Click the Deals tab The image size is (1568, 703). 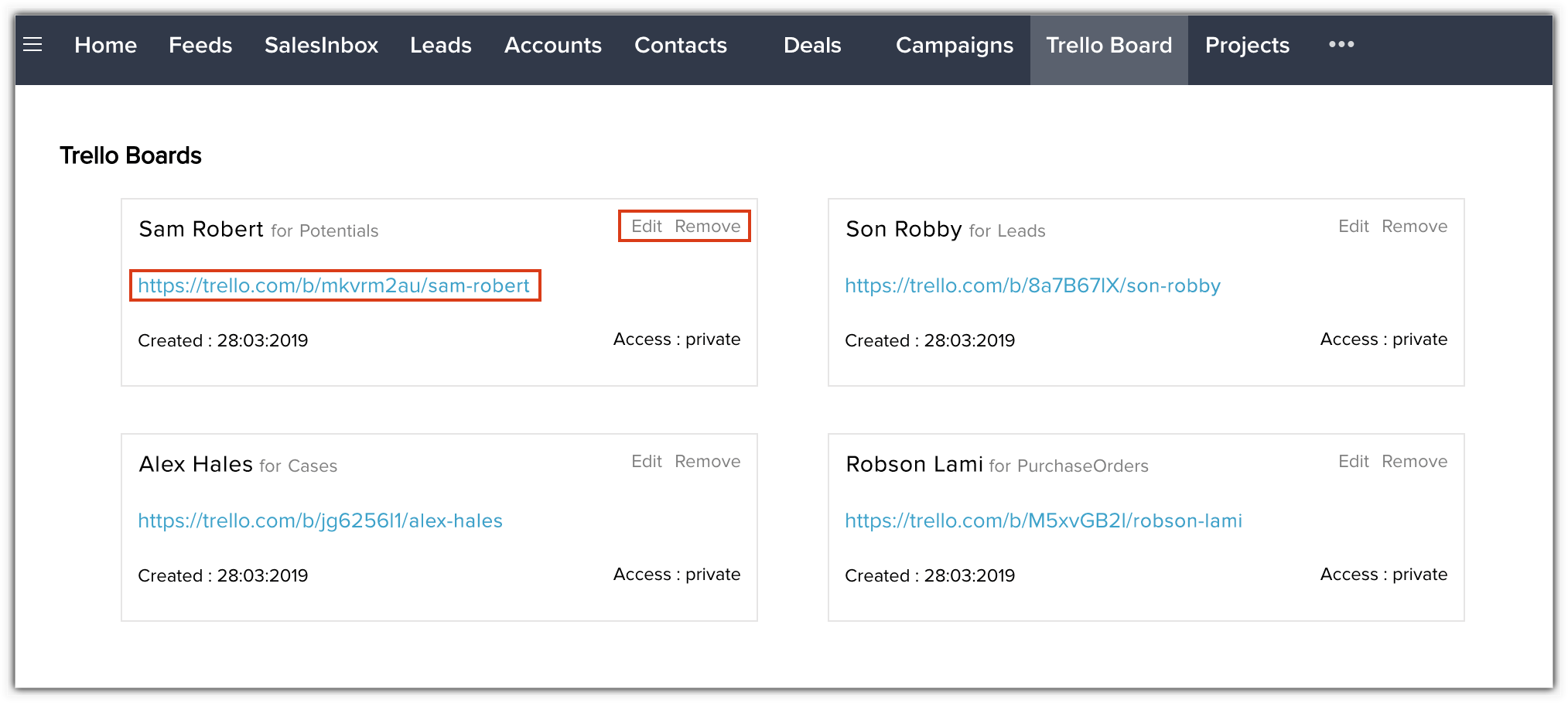click(x=811, y=46)
